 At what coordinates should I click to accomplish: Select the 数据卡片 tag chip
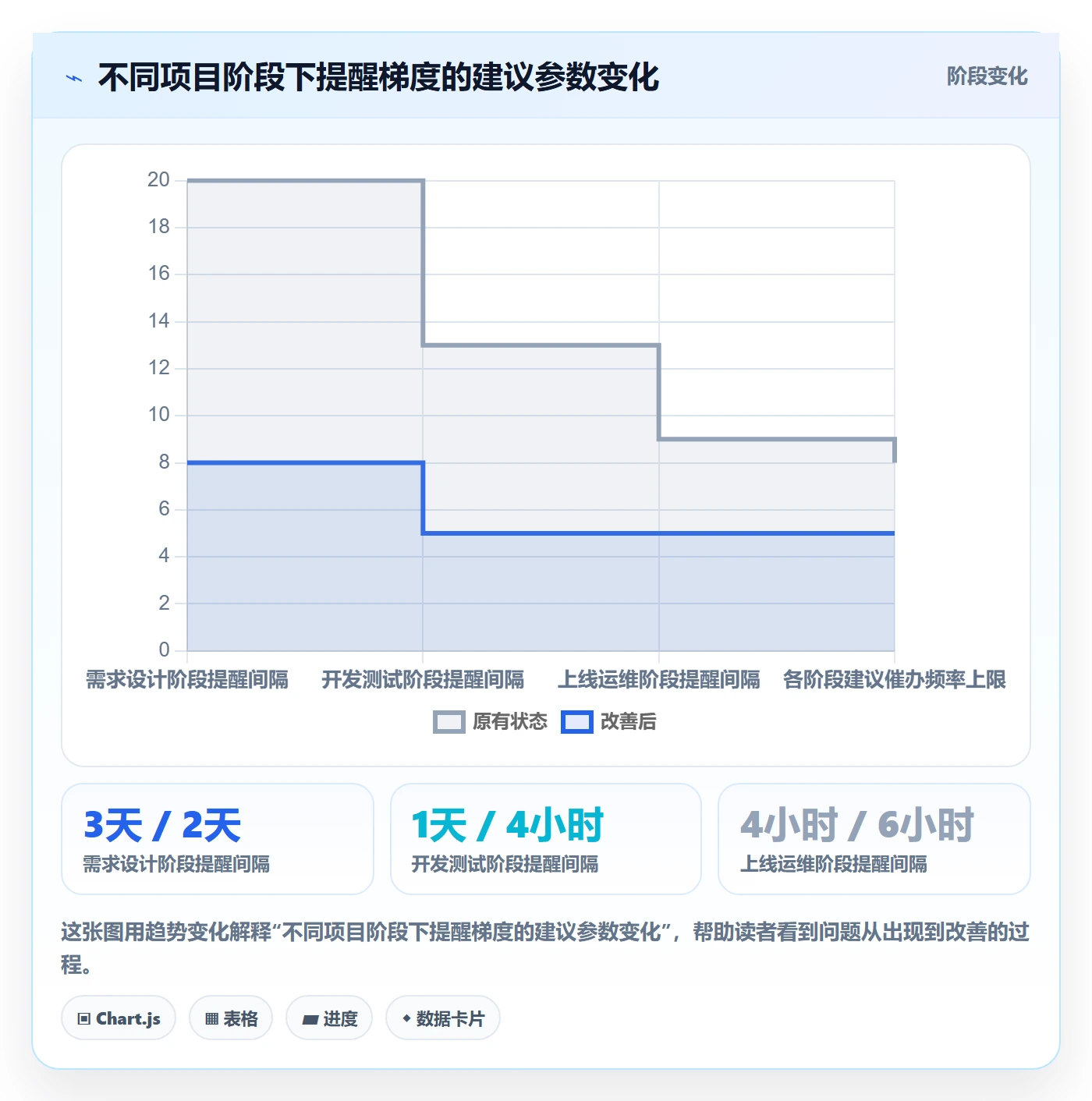(x=443, y=1018)
